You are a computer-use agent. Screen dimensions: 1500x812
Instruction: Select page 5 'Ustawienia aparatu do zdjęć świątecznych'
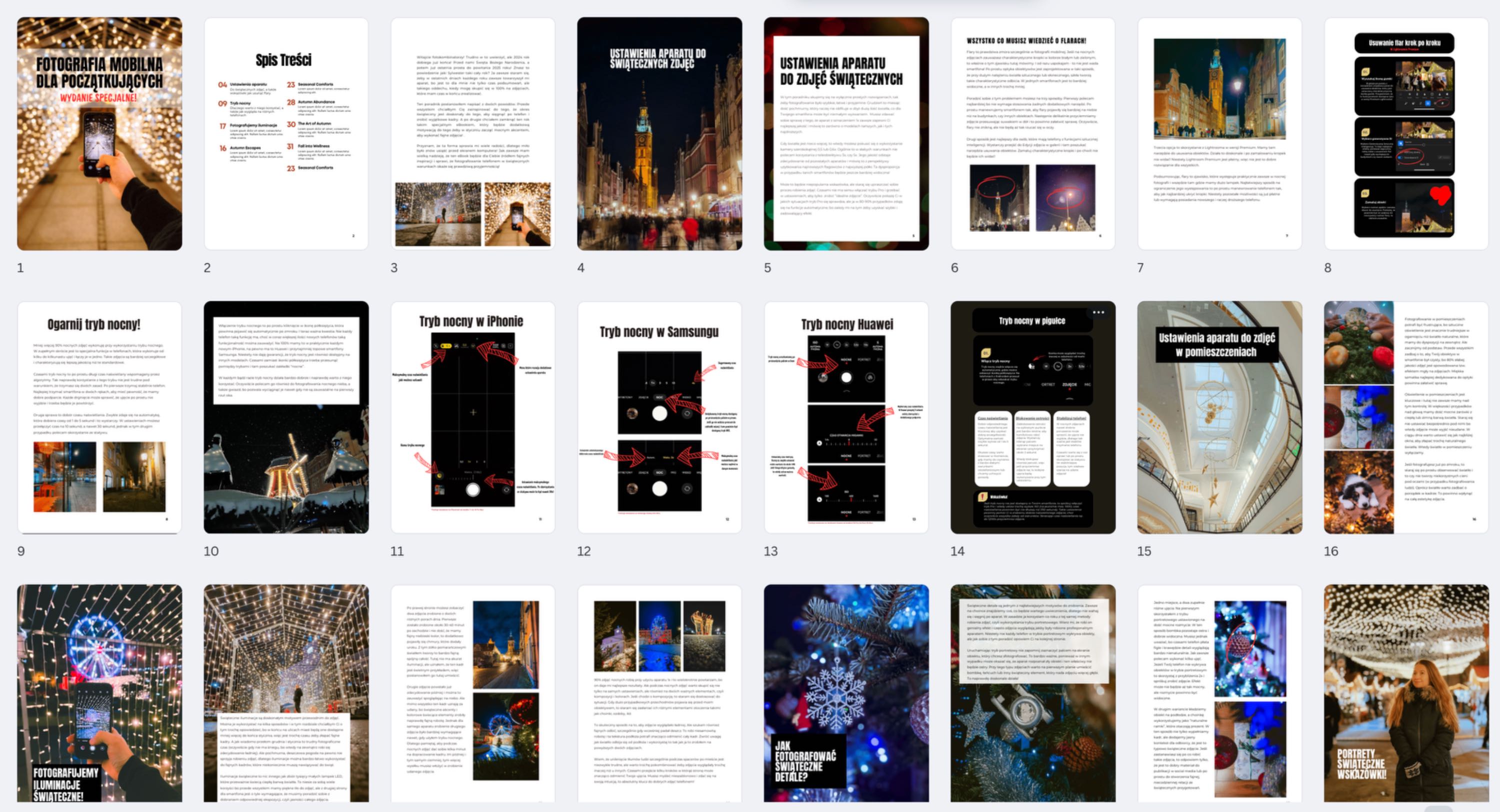[x=846, y=134]
